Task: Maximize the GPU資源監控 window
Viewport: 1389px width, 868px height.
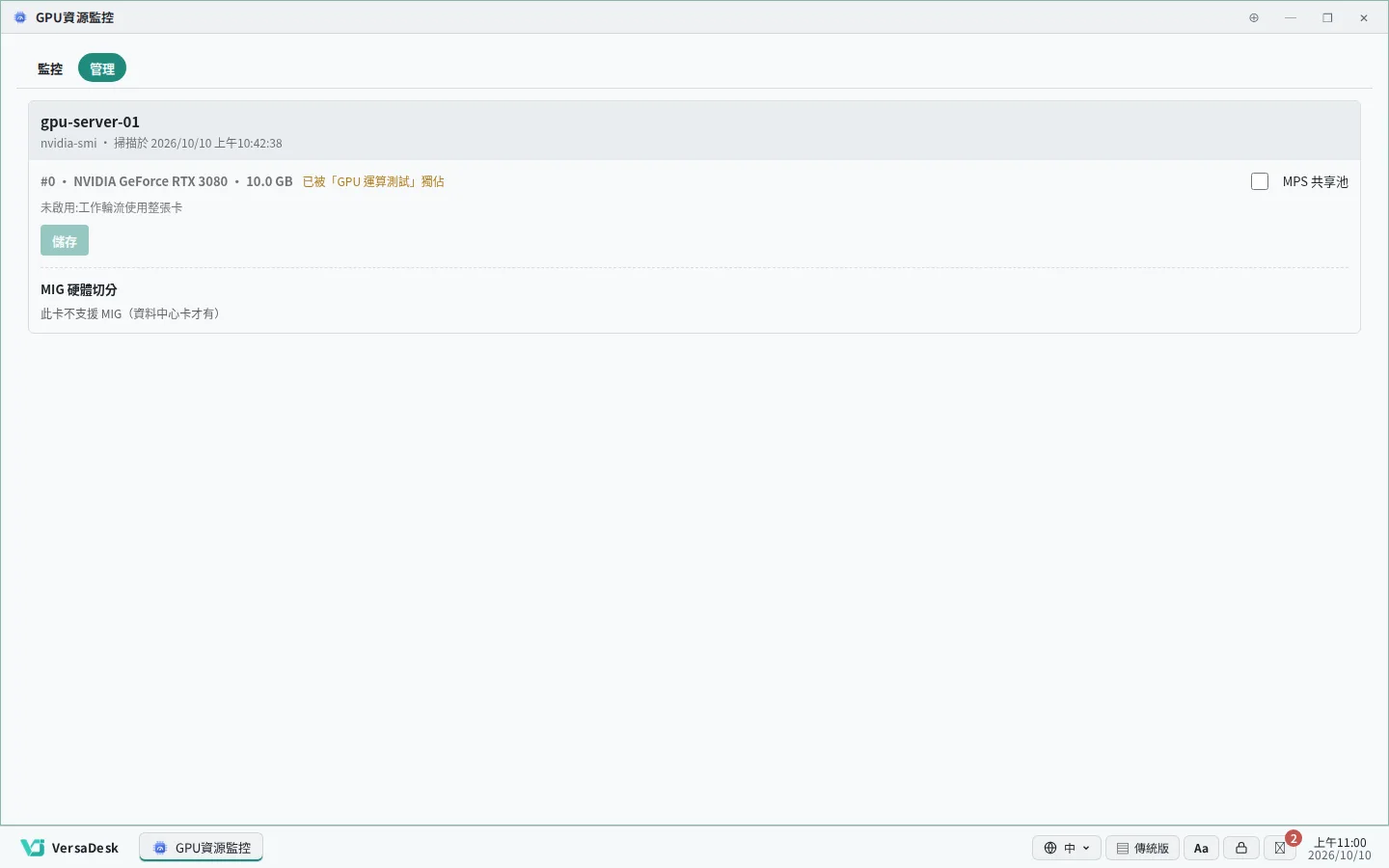Action: tap(1327, 17)
